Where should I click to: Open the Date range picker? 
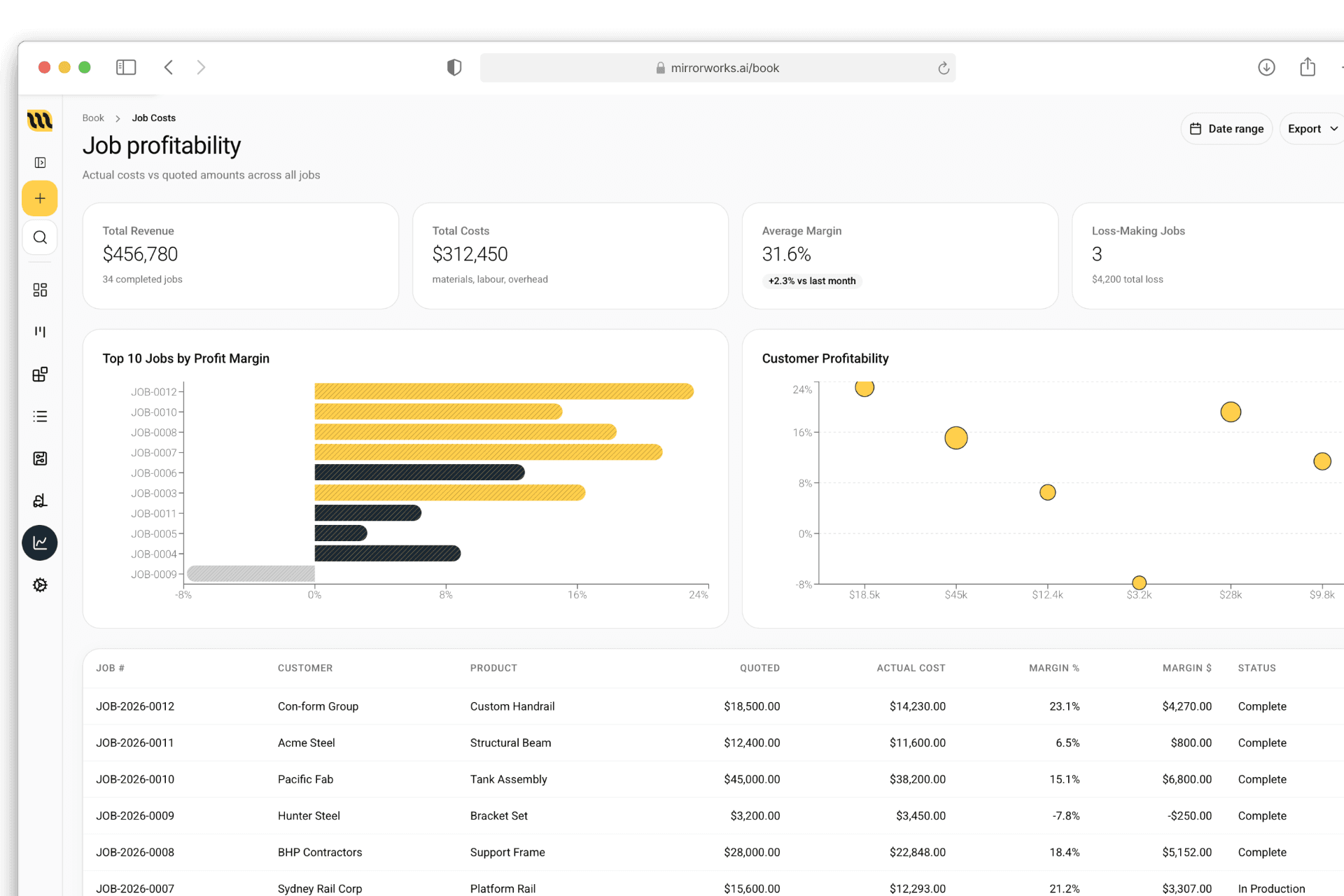click(x=1226, y=129)
